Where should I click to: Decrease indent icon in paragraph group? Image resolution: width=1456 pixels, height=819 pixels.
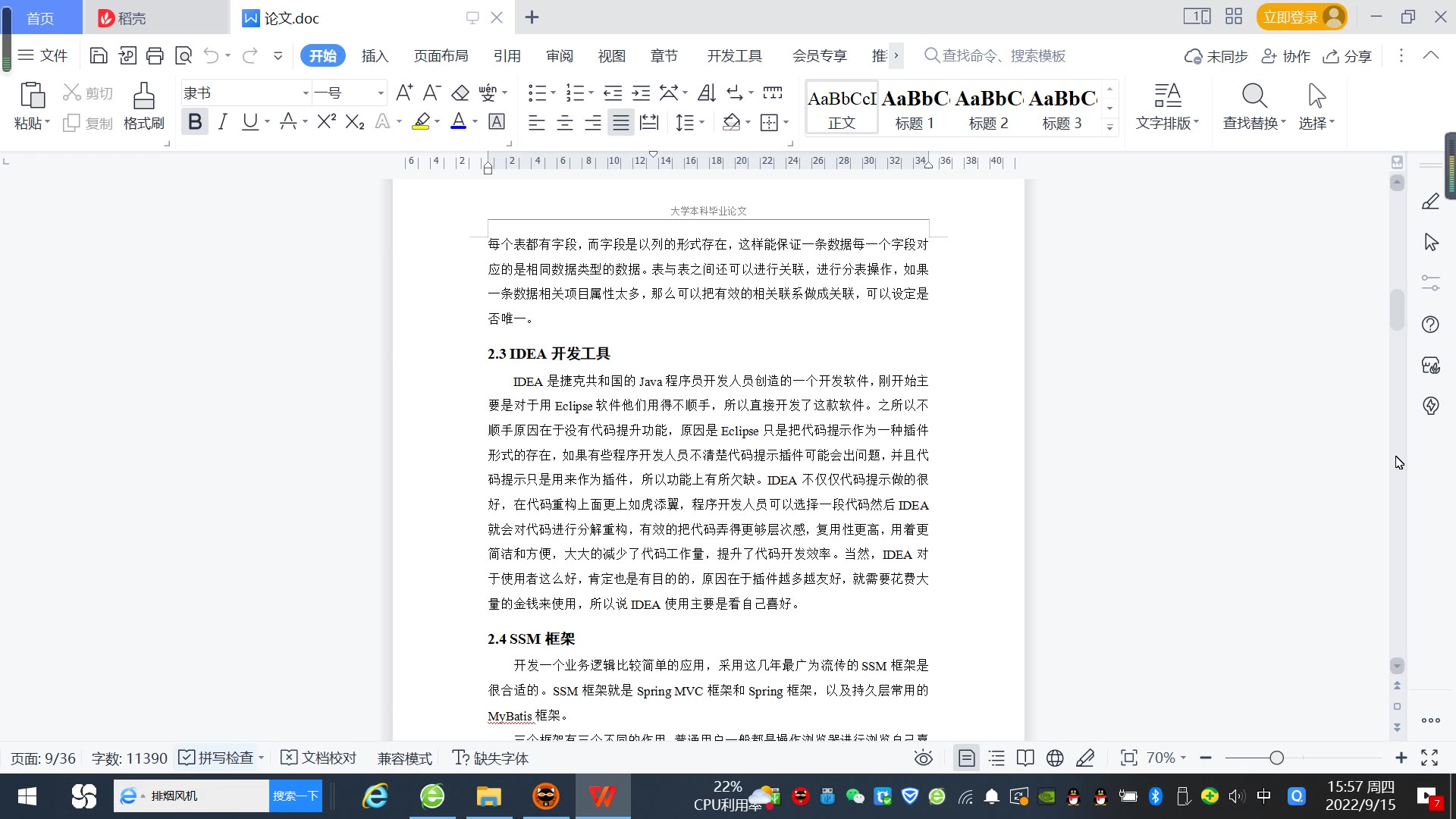tap(613, 93)
